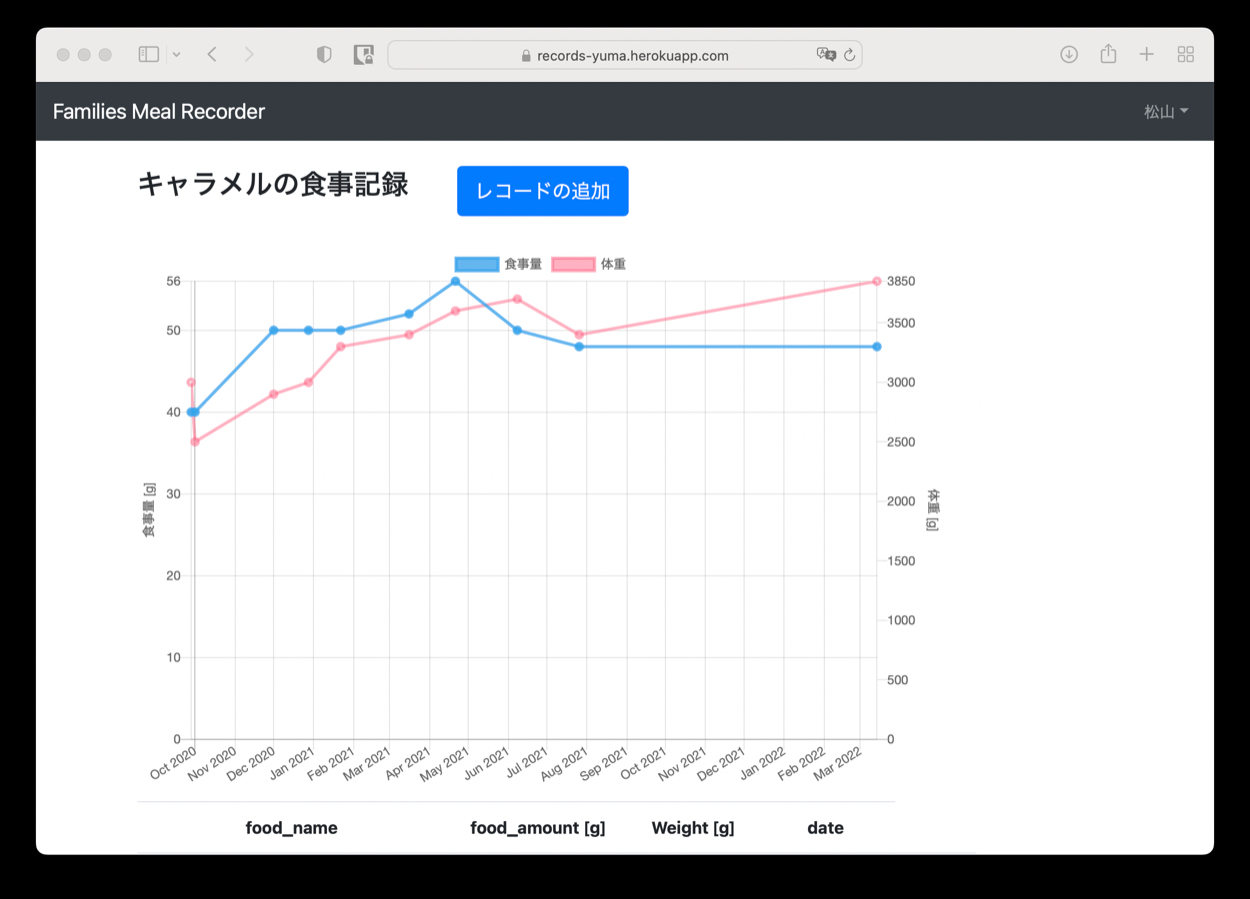Open the sidebar tab group dropdown arrow
This screenshot has height=899, width=1250.
pyautogui.click(x=177, y=55)
